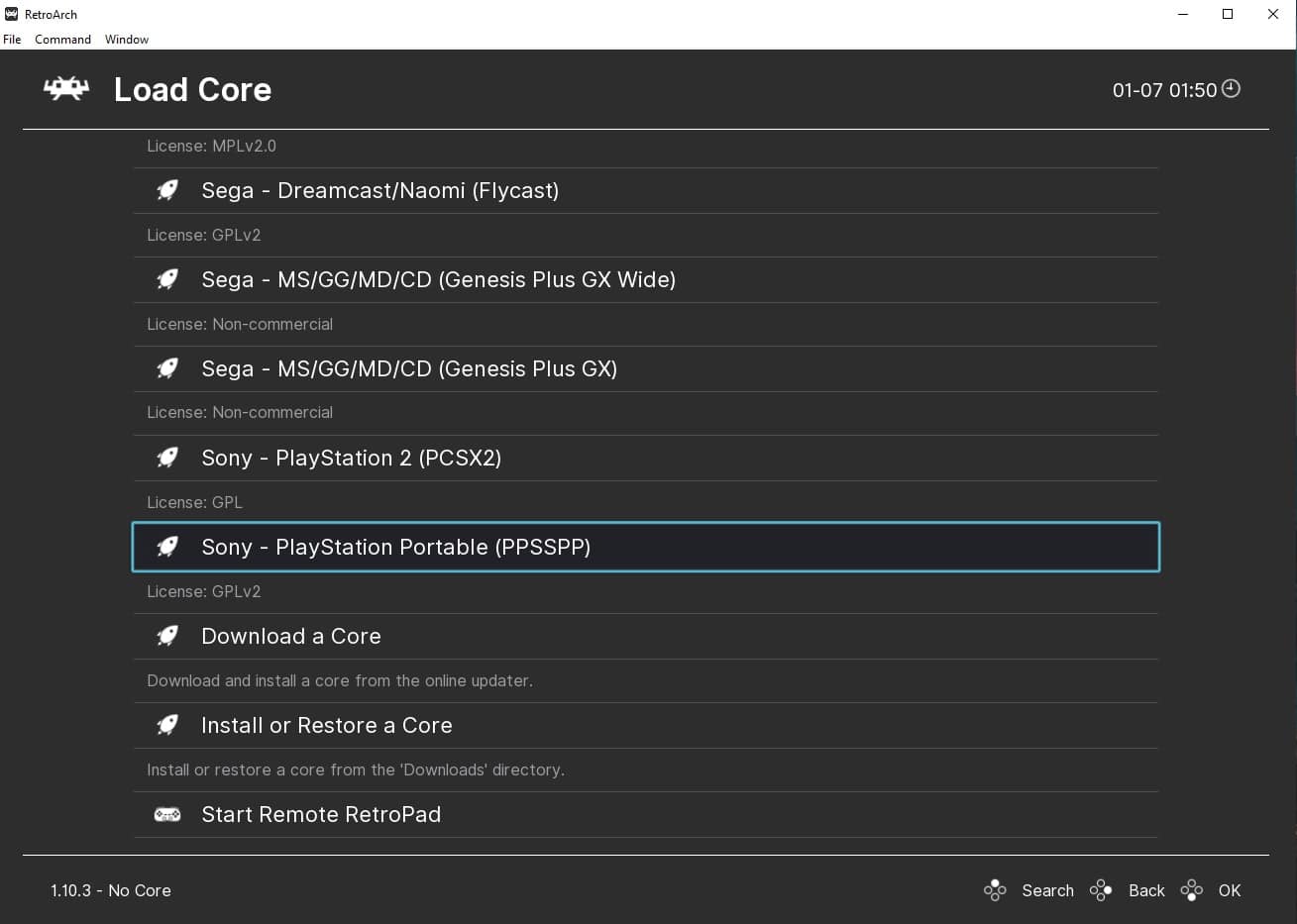1297x924 pixels.
Task: Click 'License: GPLv2' under the Flycast entry
Action: [x=203, y=235]
